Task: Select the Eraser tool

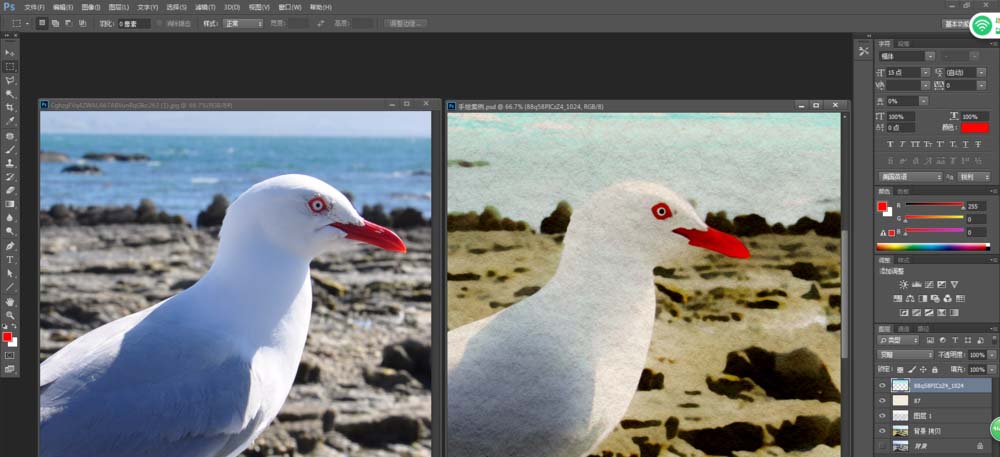Action: click(x=10, y=190)
